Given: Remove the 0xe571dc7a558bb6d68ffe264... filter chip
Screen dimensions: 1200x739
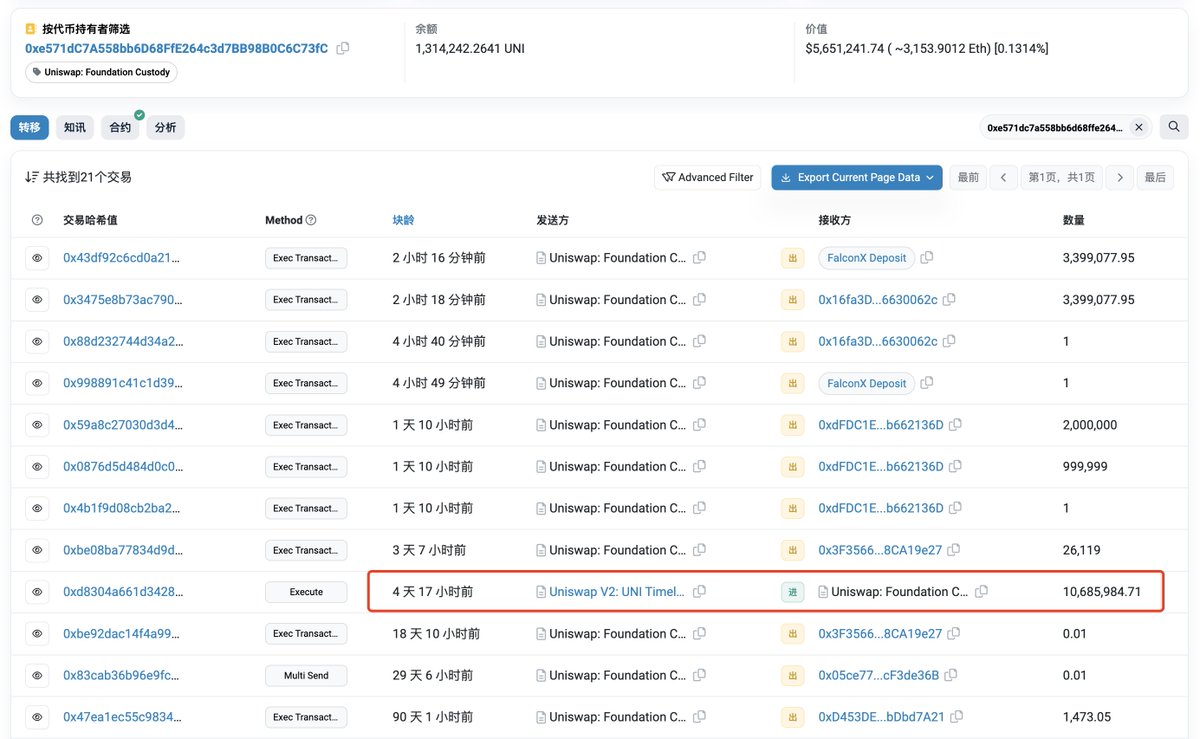Looking at the screenshot, I should [x=1138, y=128].
